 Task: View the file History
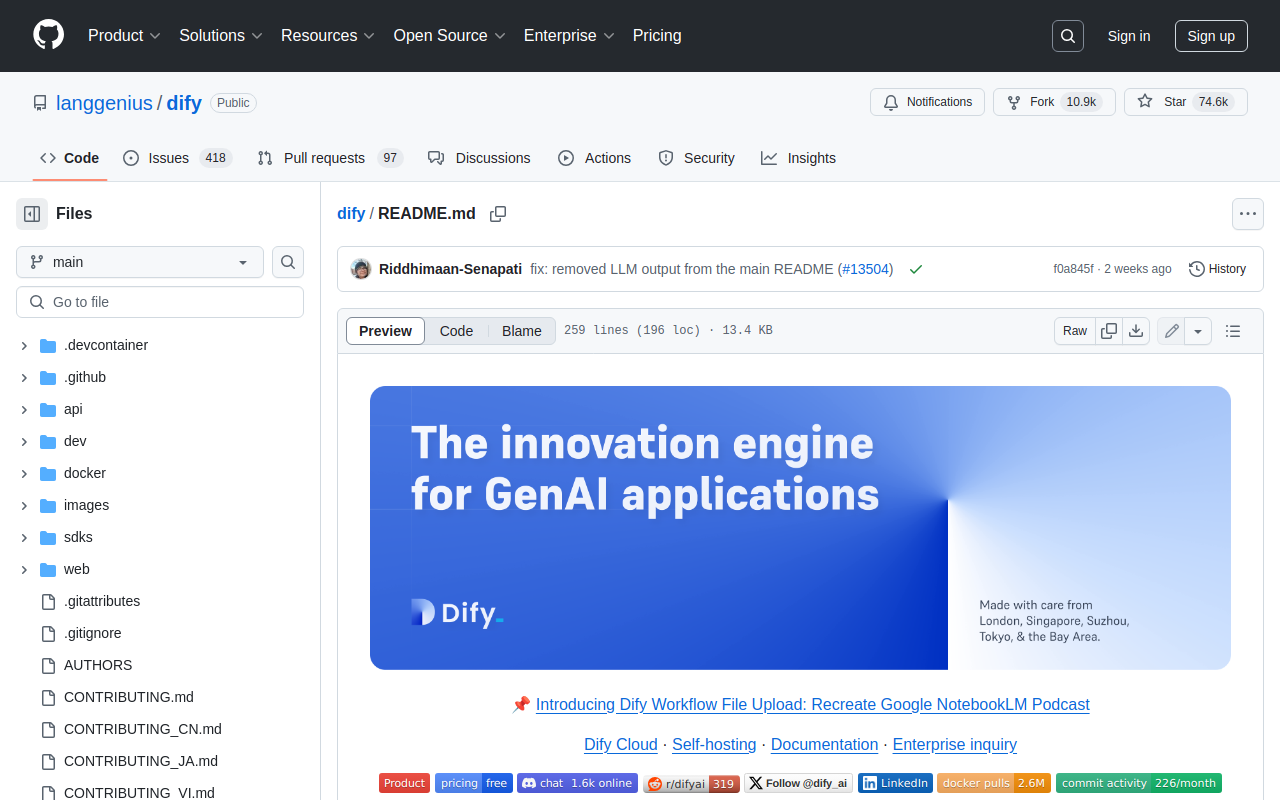pos(1217,269)
